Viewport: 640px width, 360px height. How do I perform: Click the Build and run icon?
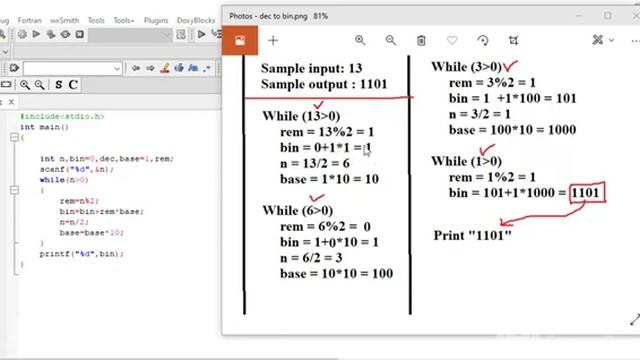click(x=51, y=34)
